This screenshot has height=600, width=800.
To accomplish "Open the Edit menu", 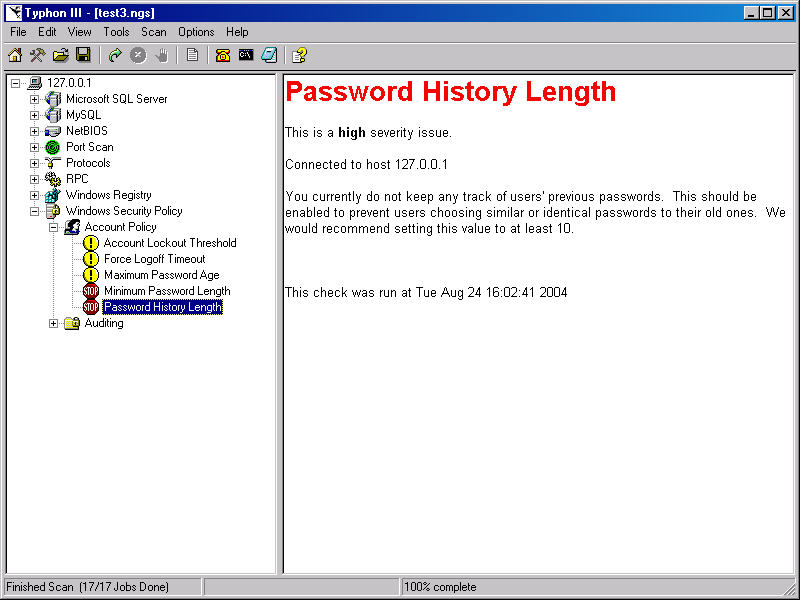I will tap(47, 32).
